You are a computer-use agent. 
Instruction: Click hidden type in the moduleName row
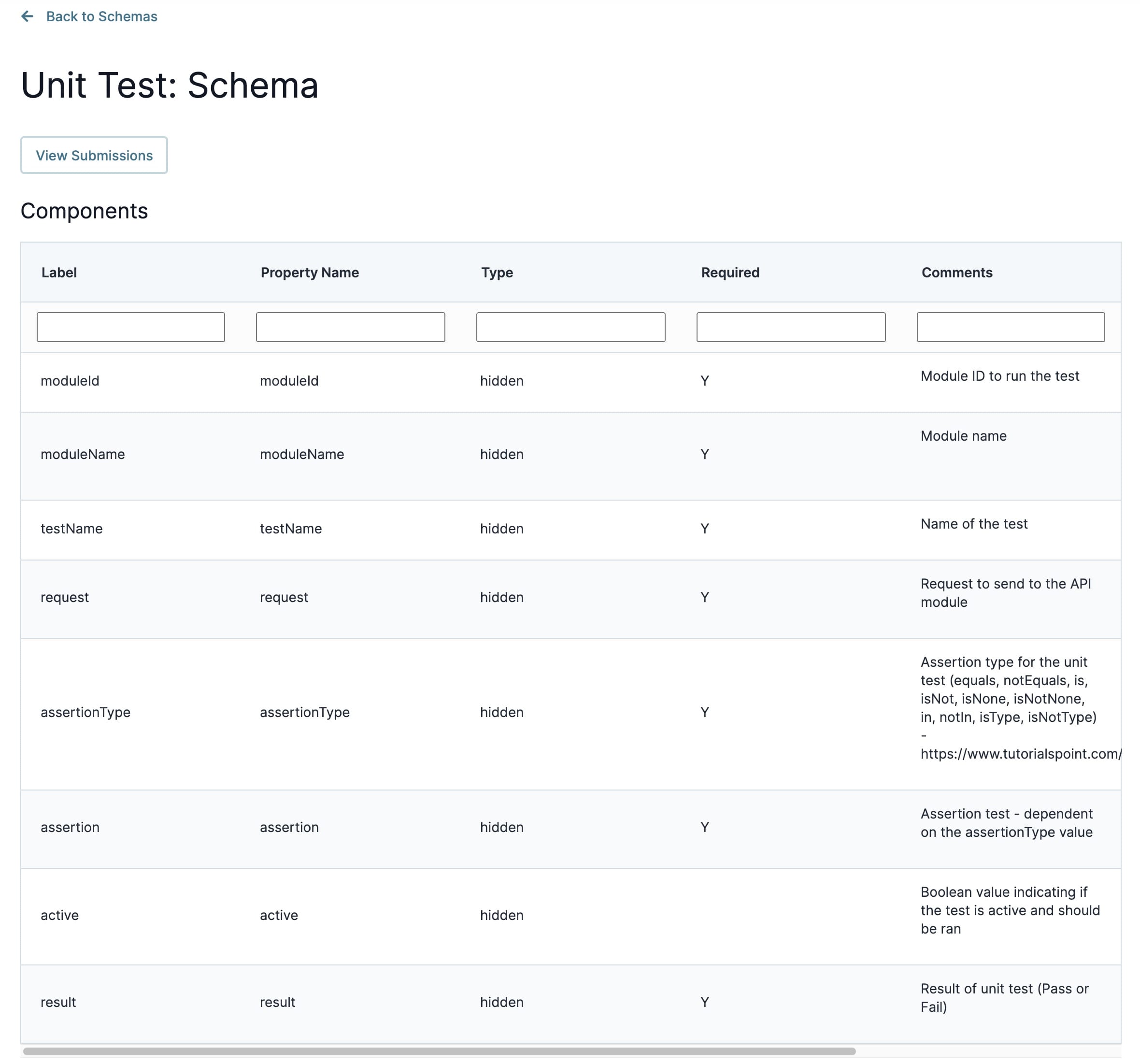[x=502, y=455]
